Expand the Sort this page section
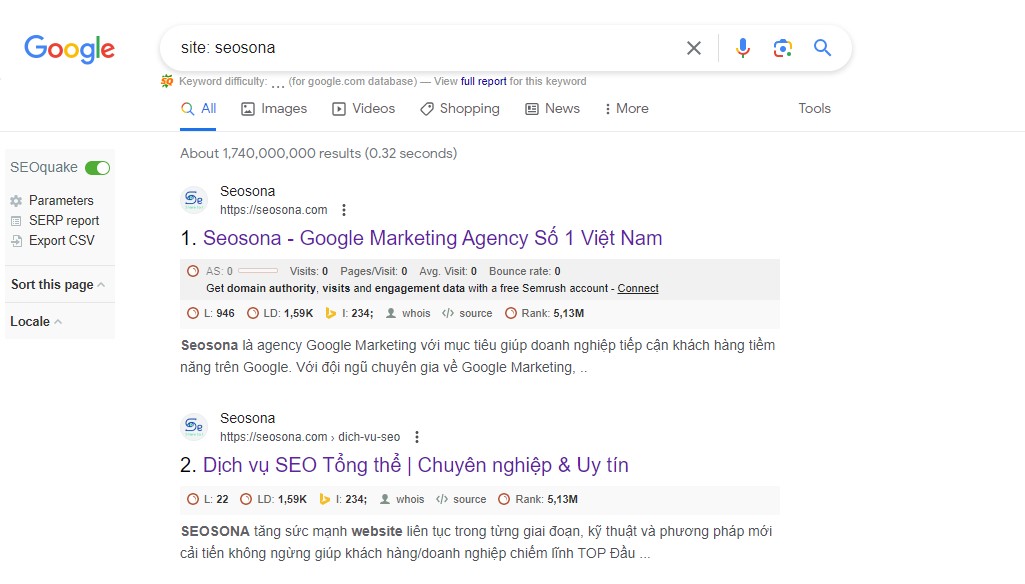 (x=58, y=285)
